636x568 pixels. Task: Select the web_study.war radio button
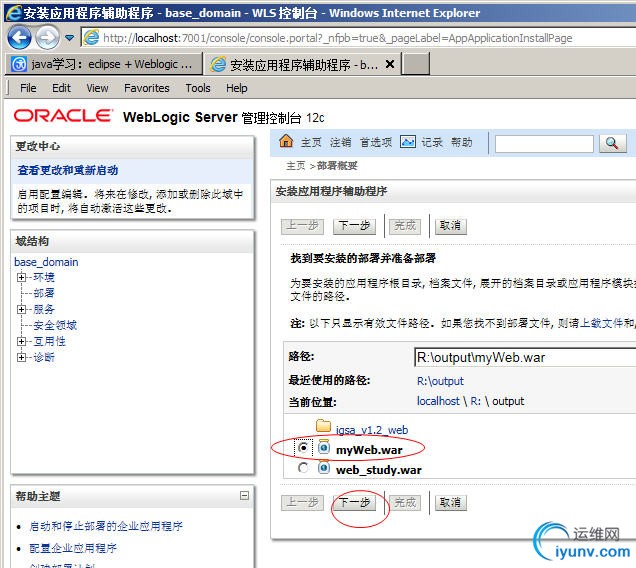[x=303, y=468]
